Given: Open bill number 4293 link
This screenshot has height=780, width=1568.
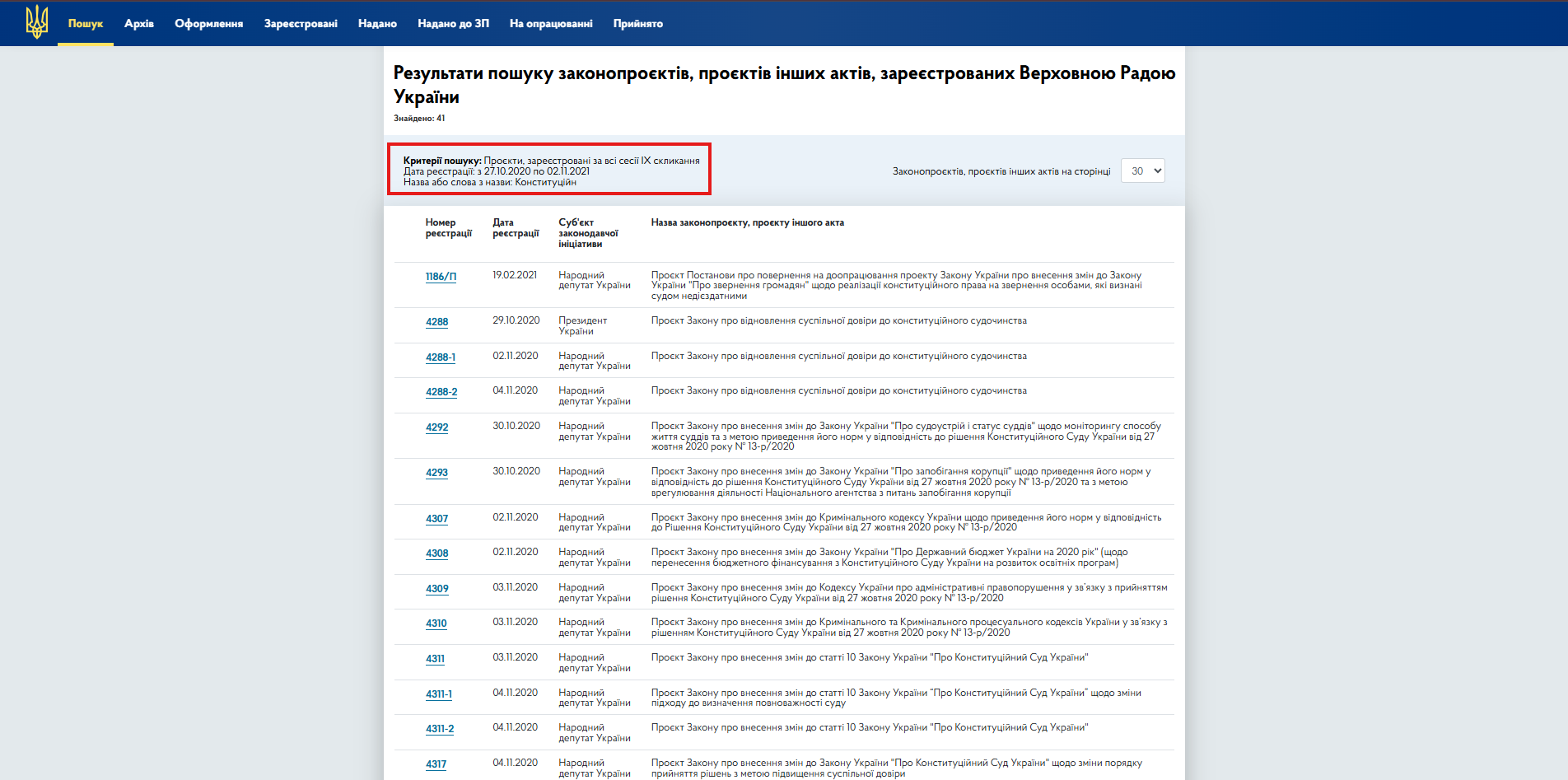Looking at the screenshot, I should click(436, 473).
